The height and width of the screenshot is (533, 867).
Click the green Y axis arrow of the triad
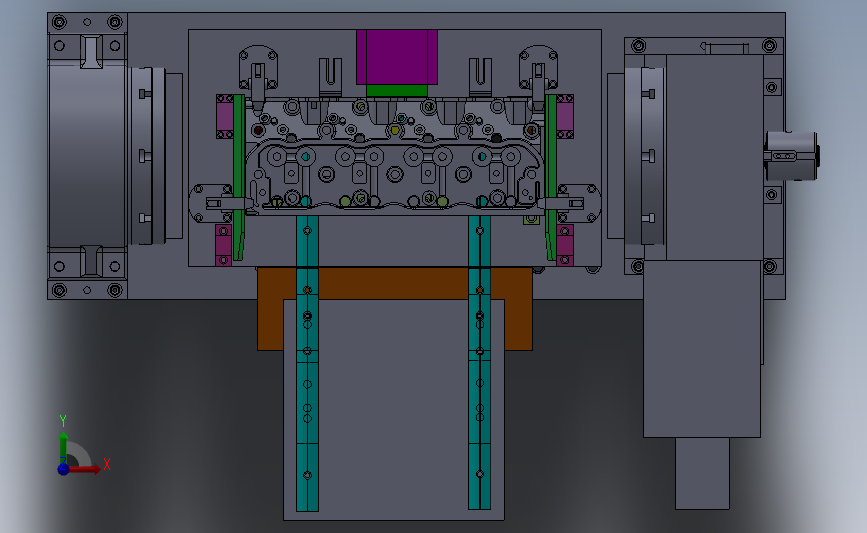[x=63, y=449]
